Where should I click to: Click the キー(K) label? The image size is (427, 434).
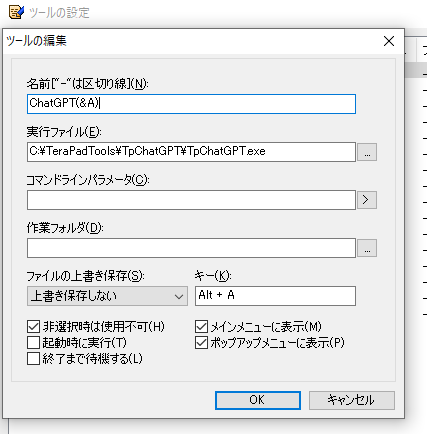(x=213, y=276)
